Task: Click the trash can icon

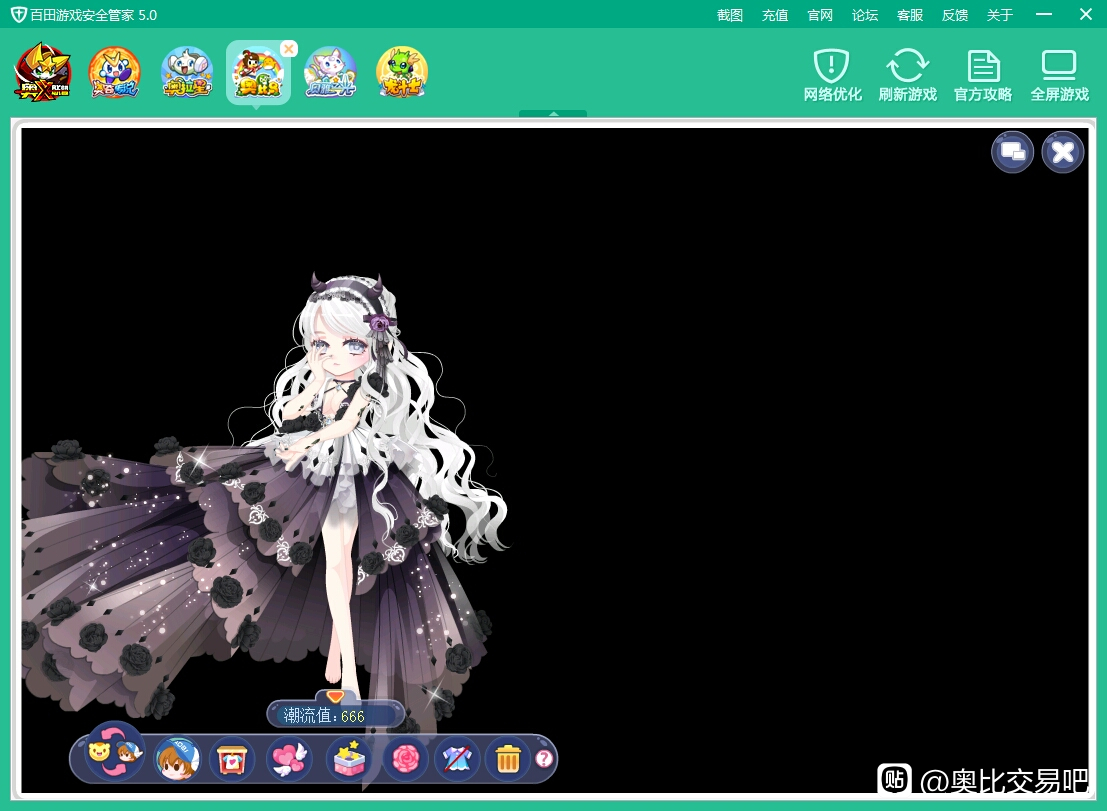Action: pos(508,759)
